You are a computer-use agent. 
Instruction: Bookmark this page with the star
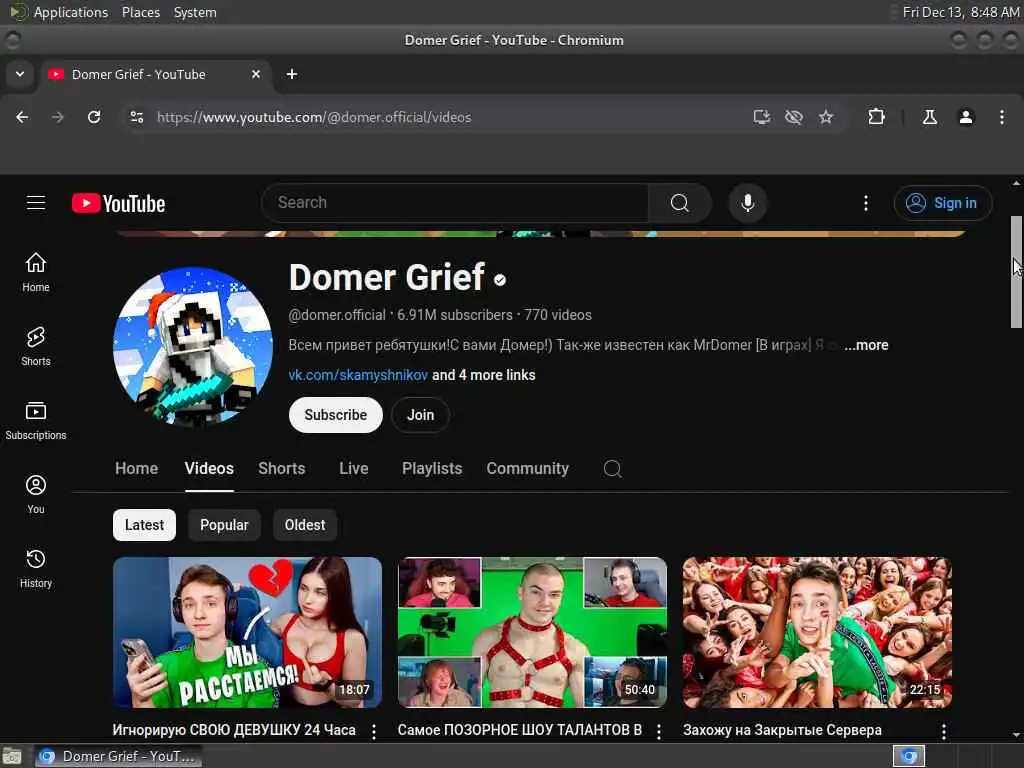(x=826, y=117)
